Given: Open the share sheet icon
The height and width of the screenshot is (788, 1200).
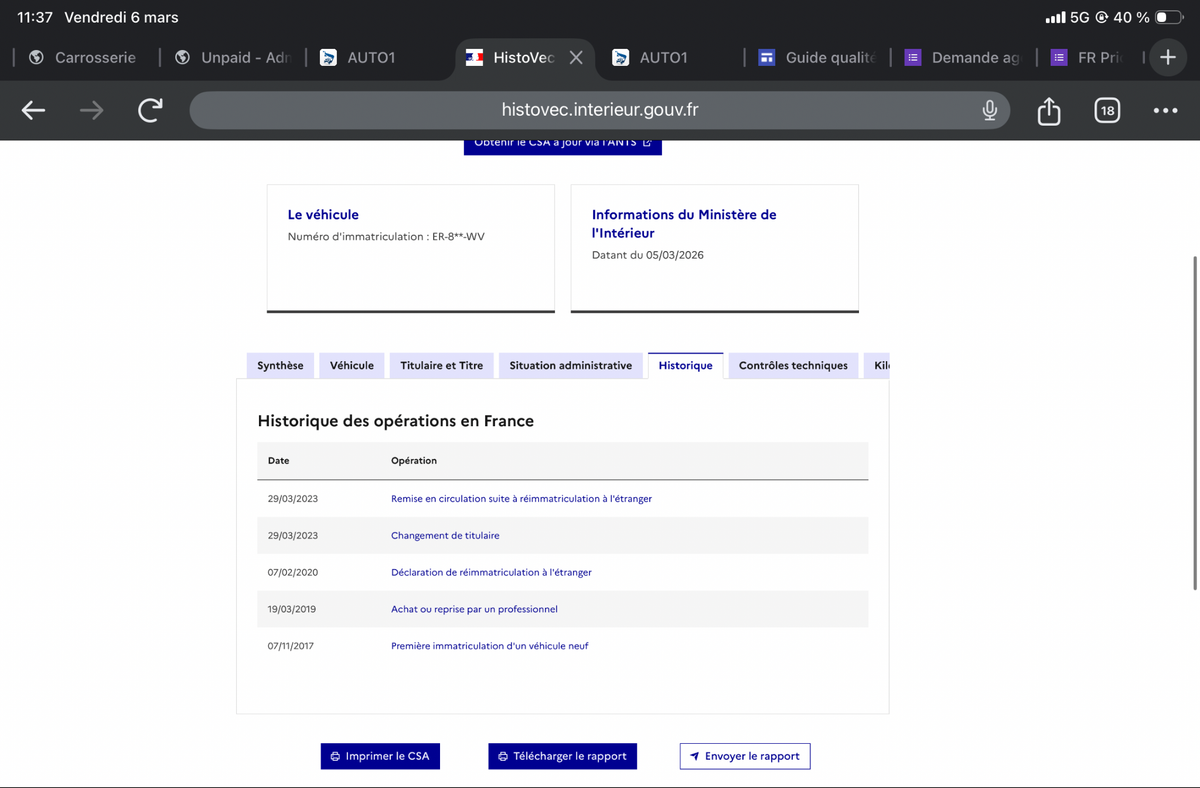Looking at the screenshot, I should [x=1048, y=110].
